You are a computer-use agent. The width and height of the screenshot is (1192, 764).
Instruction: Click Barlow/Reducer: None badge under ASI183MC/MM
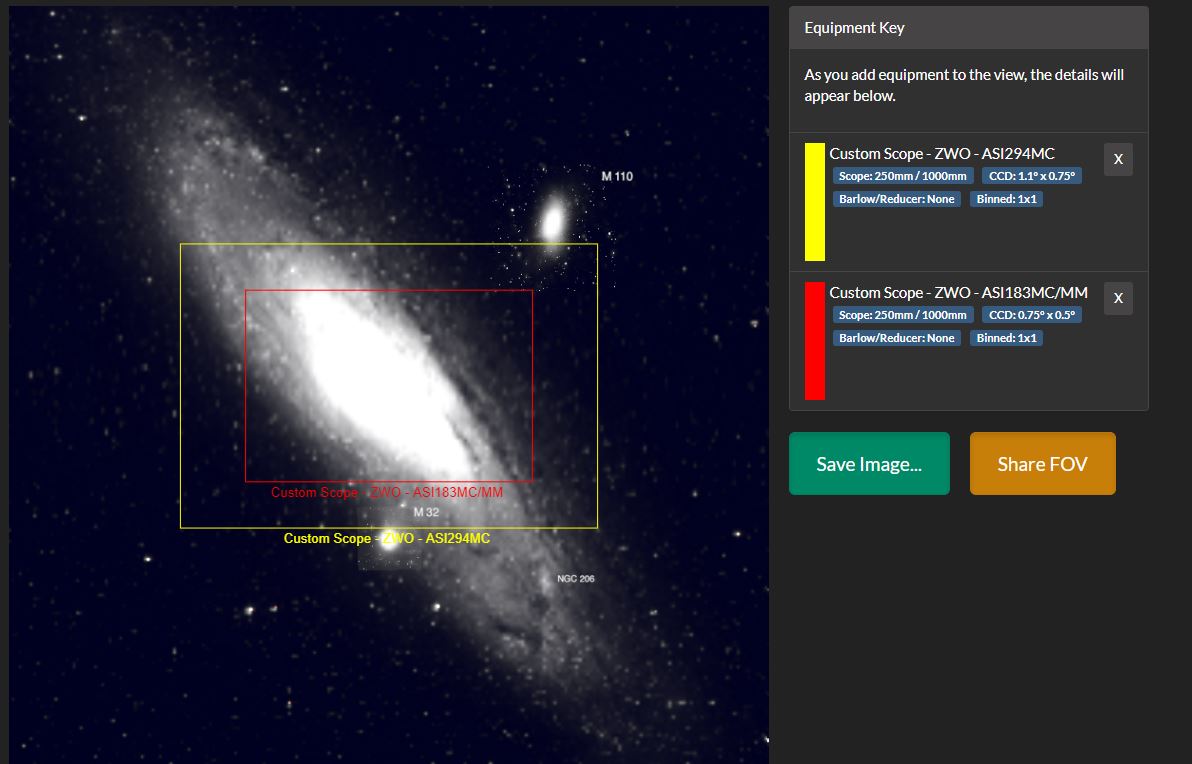[897, 338]
